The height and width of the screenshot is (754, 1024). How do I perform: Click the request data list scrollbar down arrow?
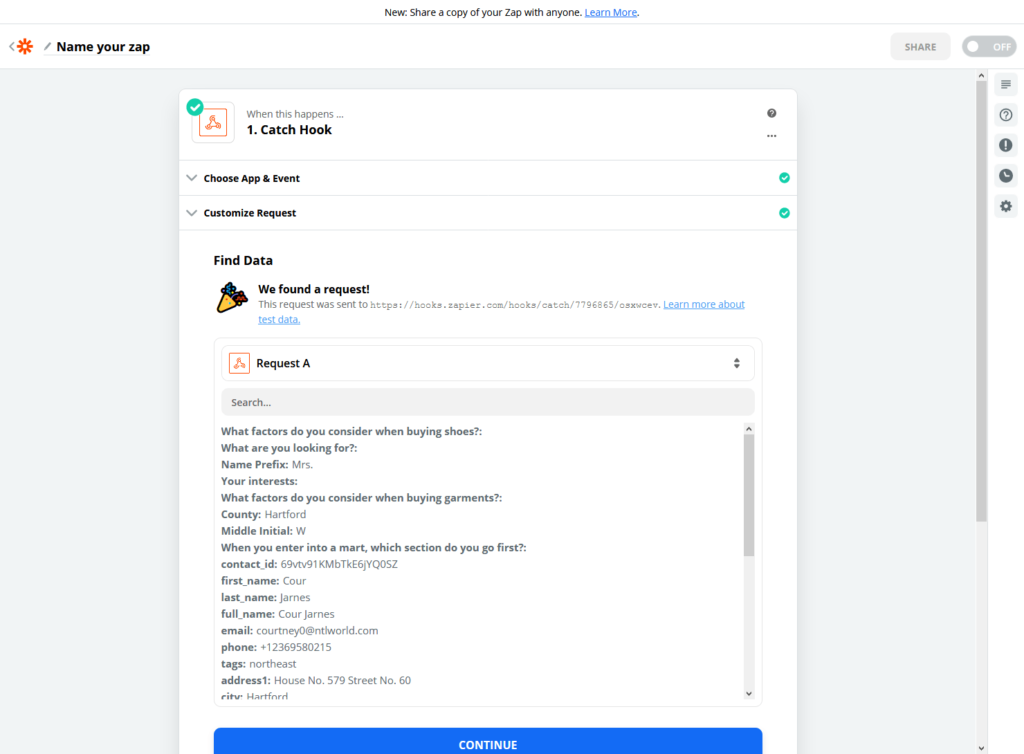(x=749, y=694)
